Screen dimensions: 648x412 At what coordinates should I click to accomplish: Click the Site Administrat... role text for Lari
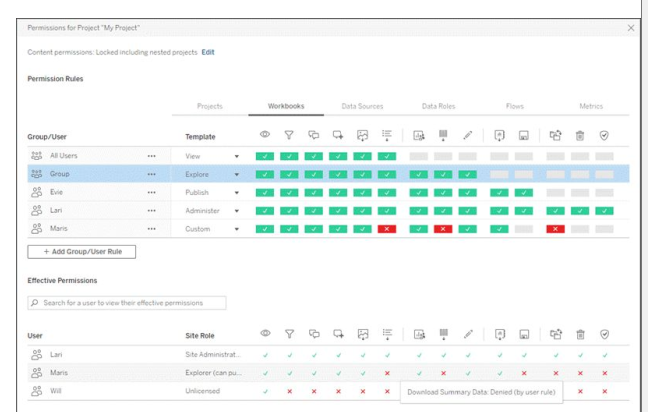coord(213,355)
